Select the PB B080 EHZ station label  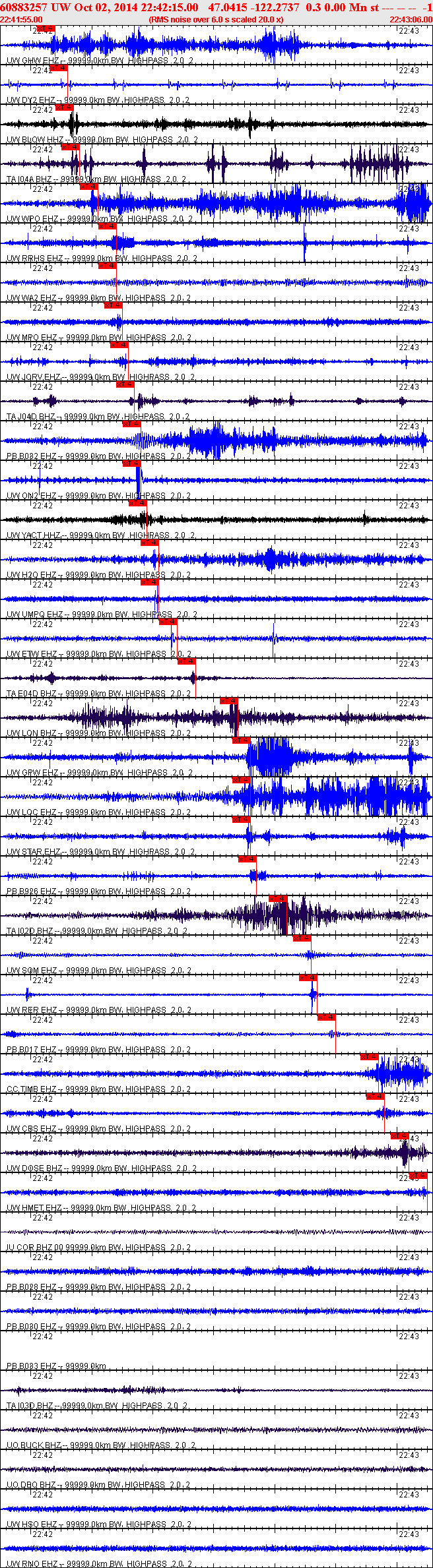point(32,1327)
